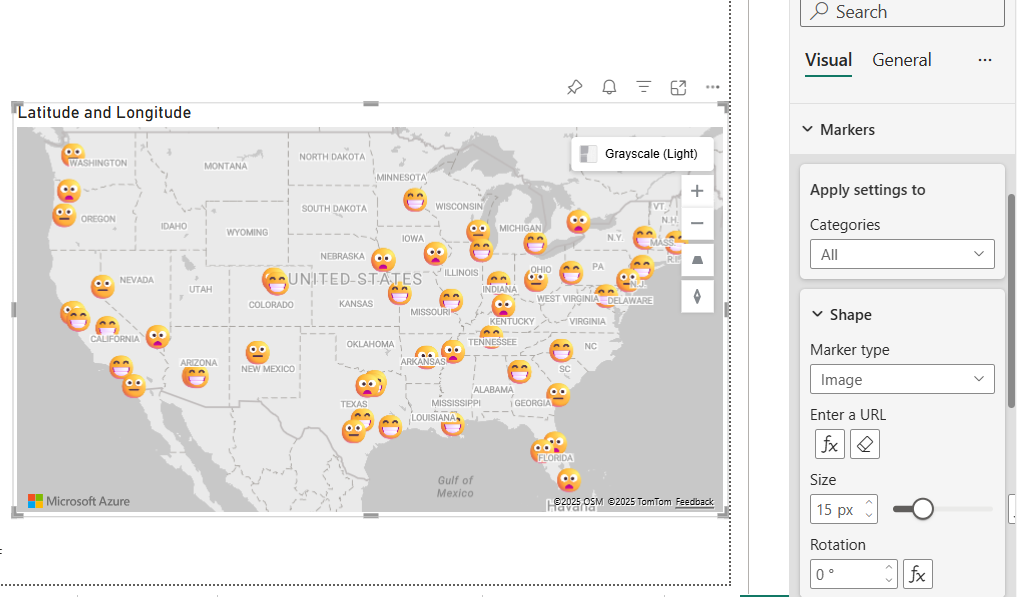Screen dimensions: 1017x597
Task: Switch to the General tab
Action: pyautogui.click(x=901, y=60)
